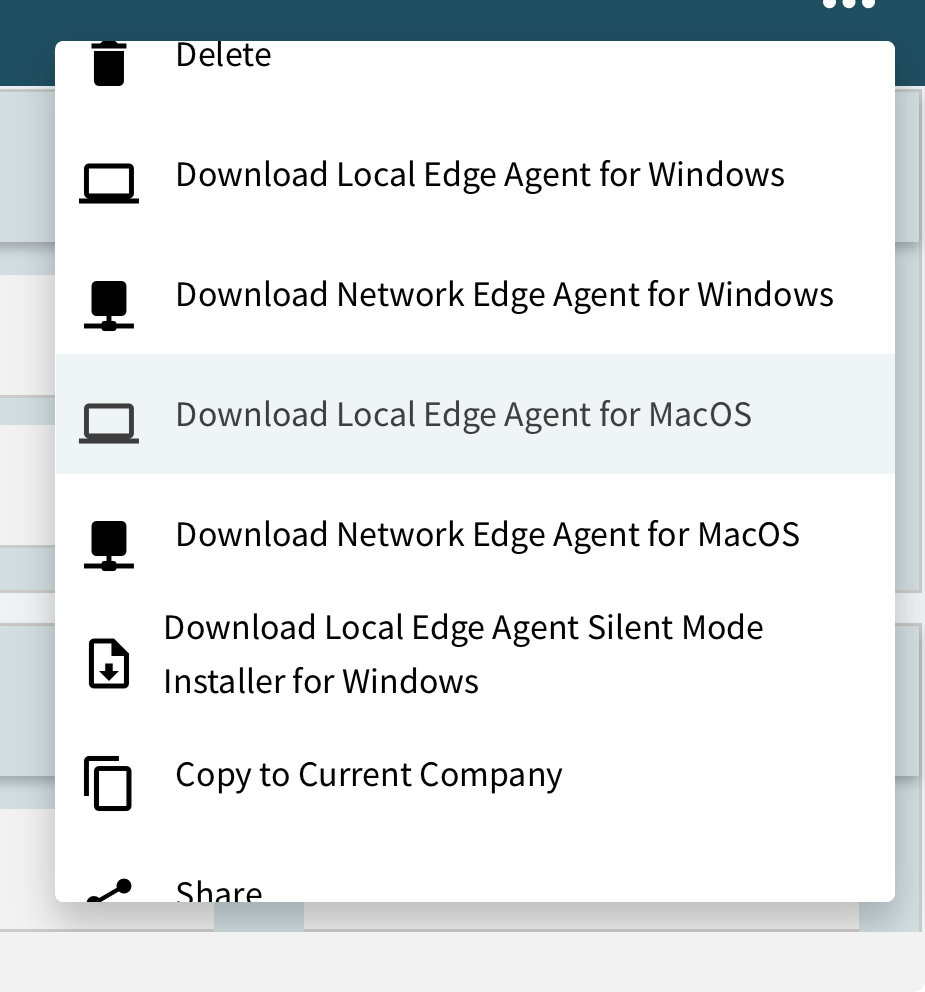925x992 pixels.
Task: Click the trash can icon beside Delete
Action: coord(109,62)
